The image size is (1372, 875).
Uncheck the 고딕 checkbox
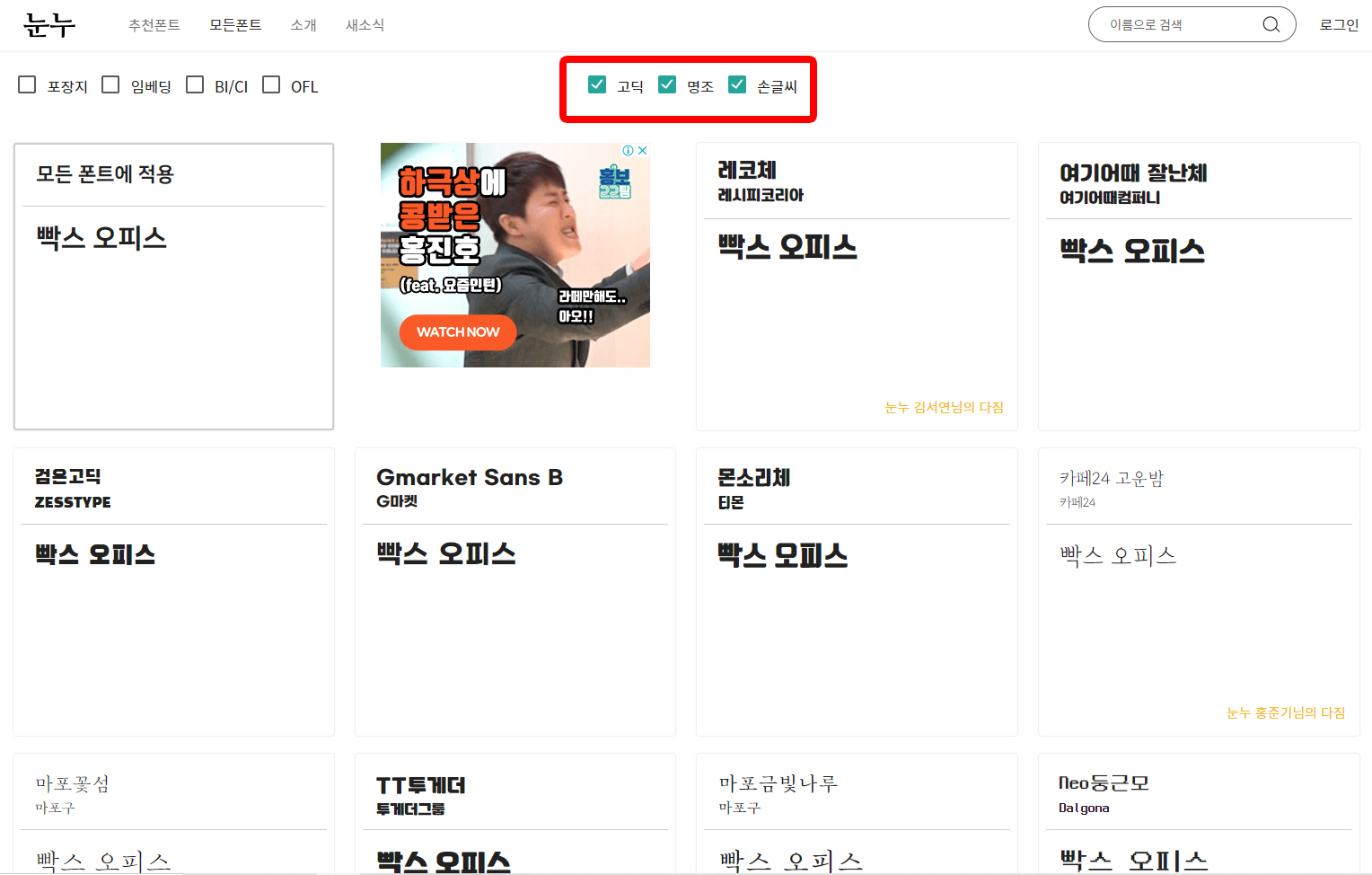tap(597, 84)
